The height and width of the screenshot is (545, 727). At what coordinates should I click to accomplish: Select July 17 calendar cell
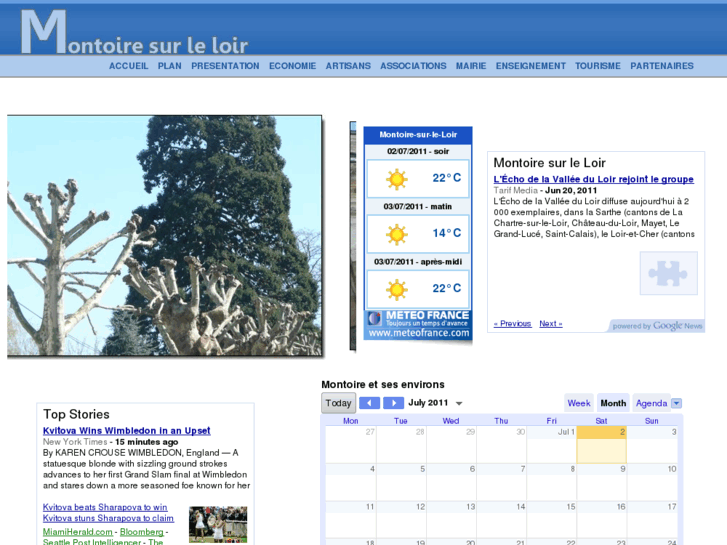(x=652, y=519)
